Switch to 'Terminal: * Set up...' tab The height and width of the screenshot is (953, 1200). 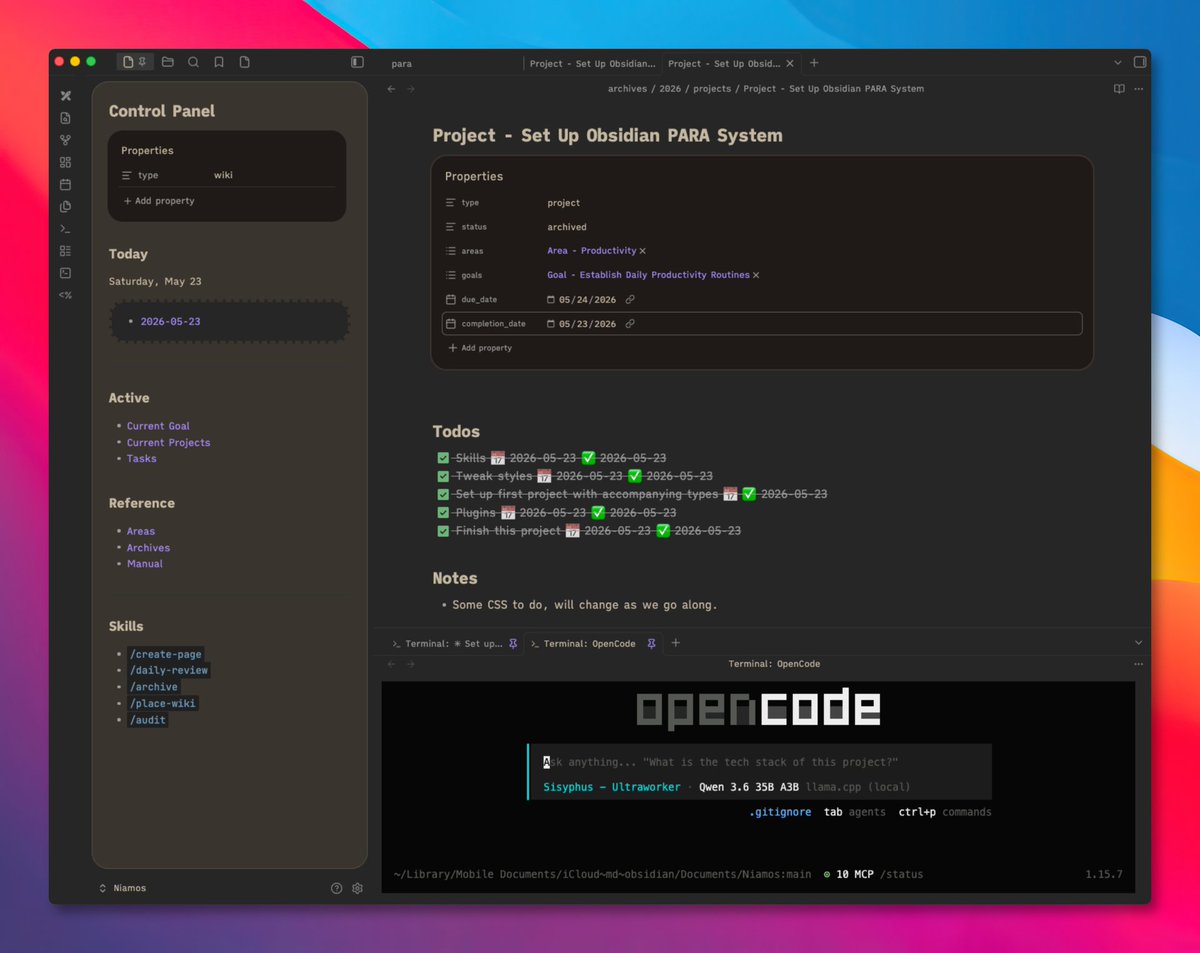(x=454, y=643)
